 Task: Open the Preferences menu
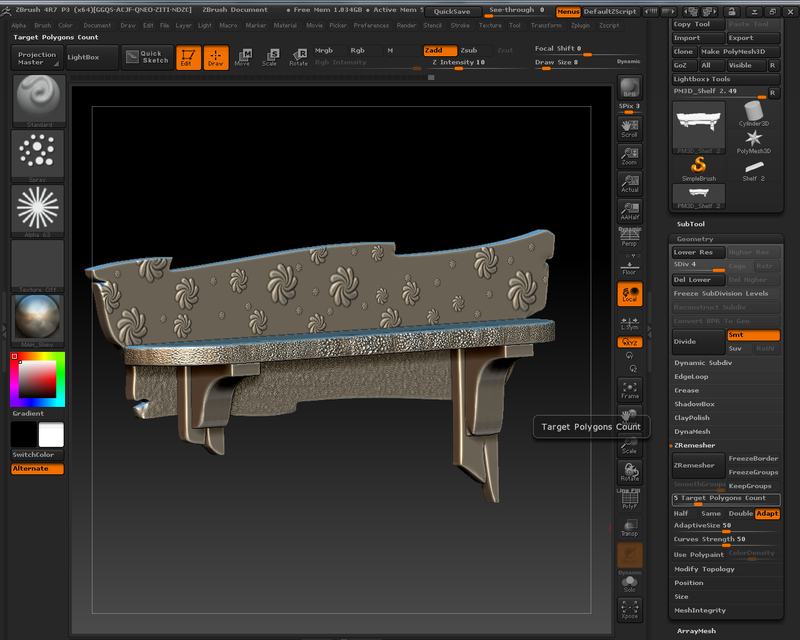(371, 25)
